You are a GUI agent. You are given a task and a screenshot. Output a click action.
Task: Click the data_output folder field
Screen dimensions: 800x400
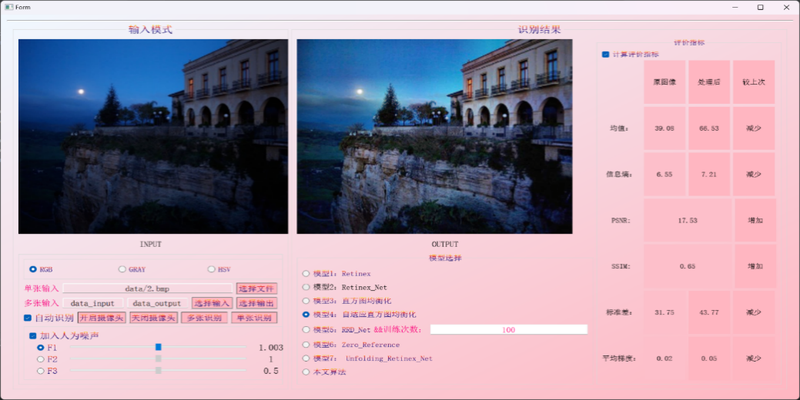(x=157, y=303)
